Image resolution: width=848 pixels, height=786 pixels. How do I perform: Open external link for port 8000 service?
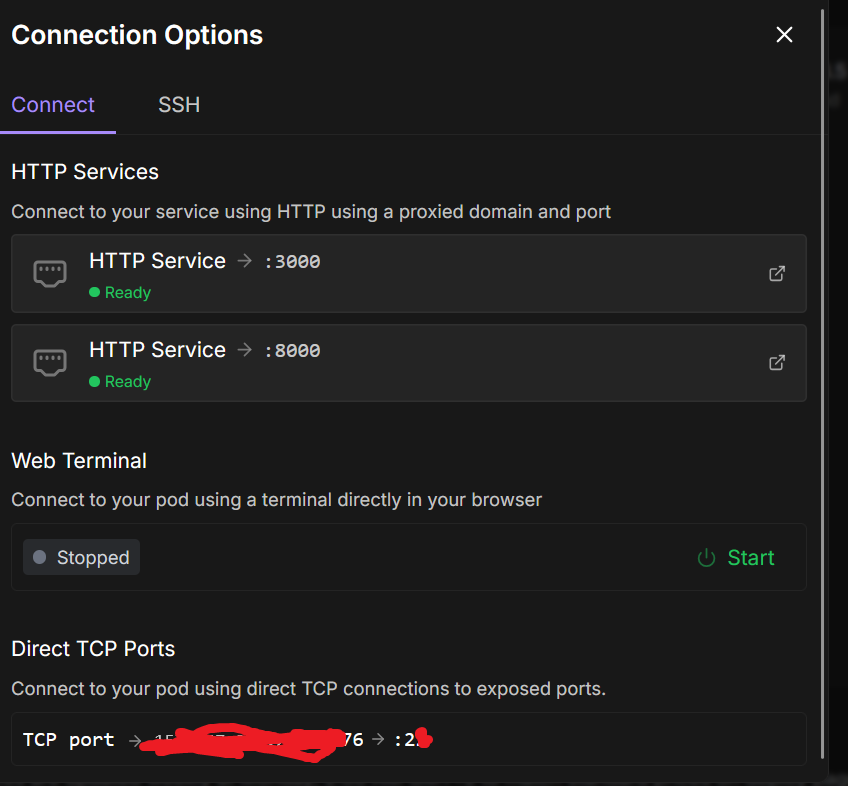tap(777, 362)
